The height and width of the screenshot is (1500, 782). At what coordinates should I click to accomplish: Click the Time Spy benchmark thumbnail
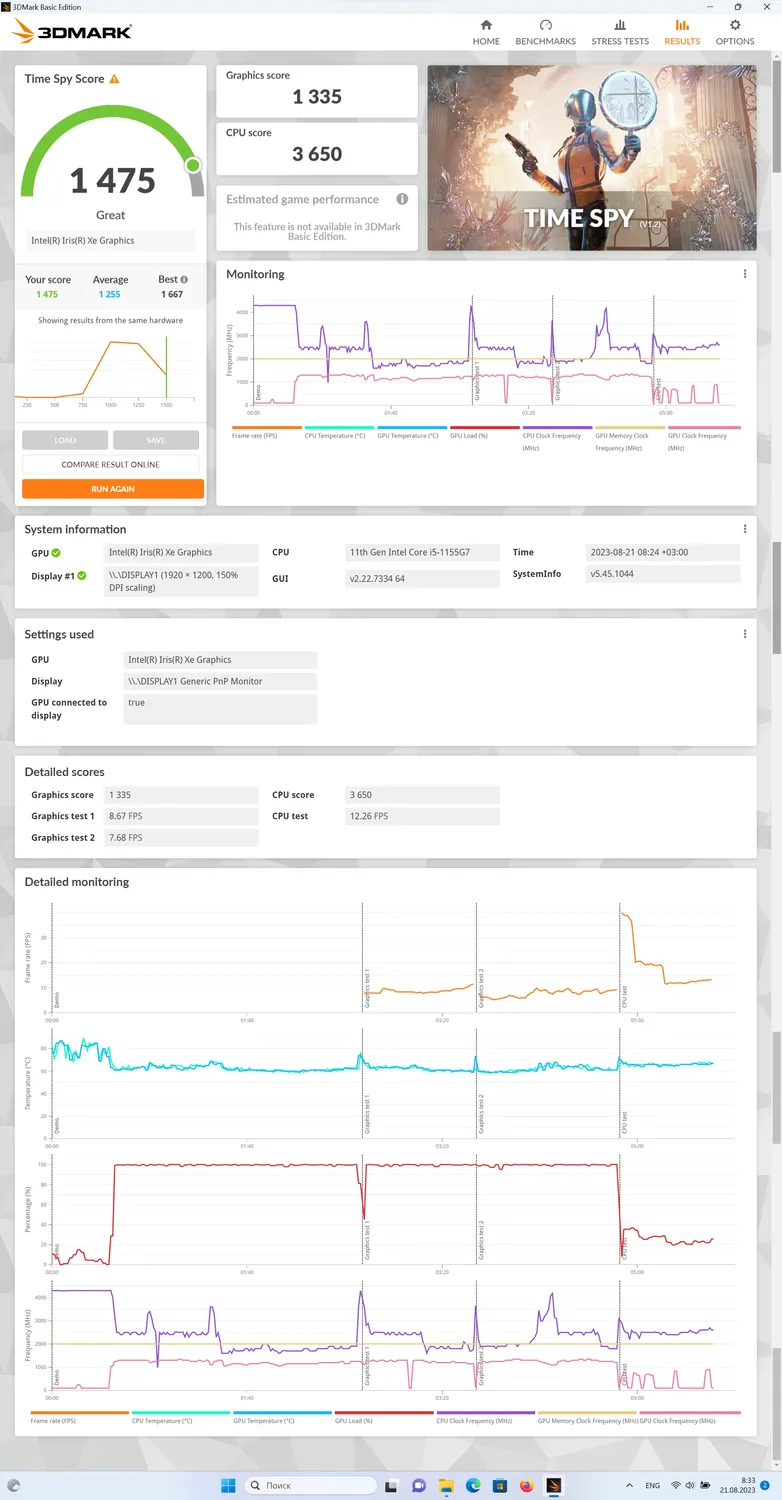click(591, 158)
